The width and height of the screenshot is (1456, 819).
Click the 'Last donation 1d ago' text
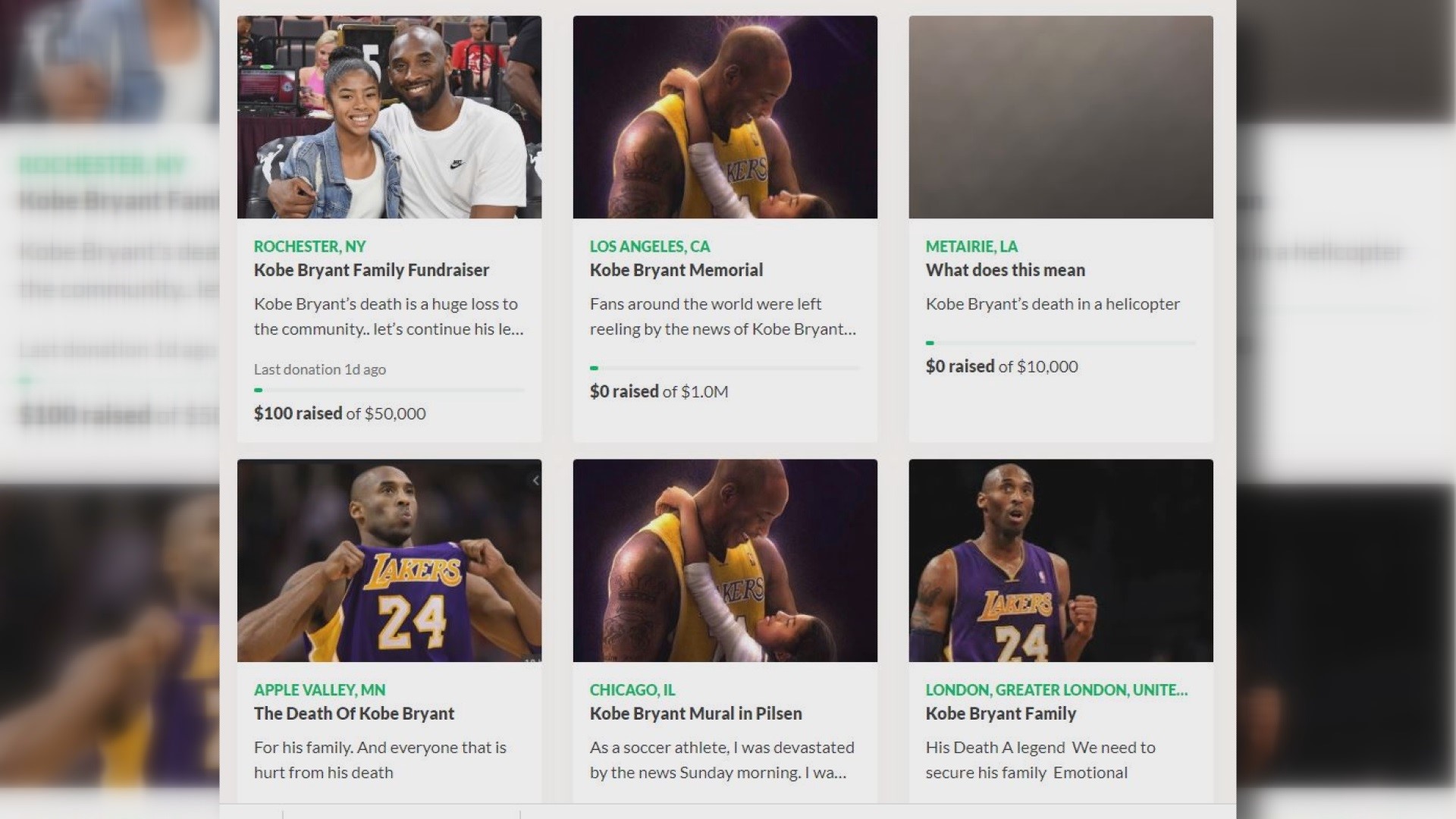coord(320,369)
